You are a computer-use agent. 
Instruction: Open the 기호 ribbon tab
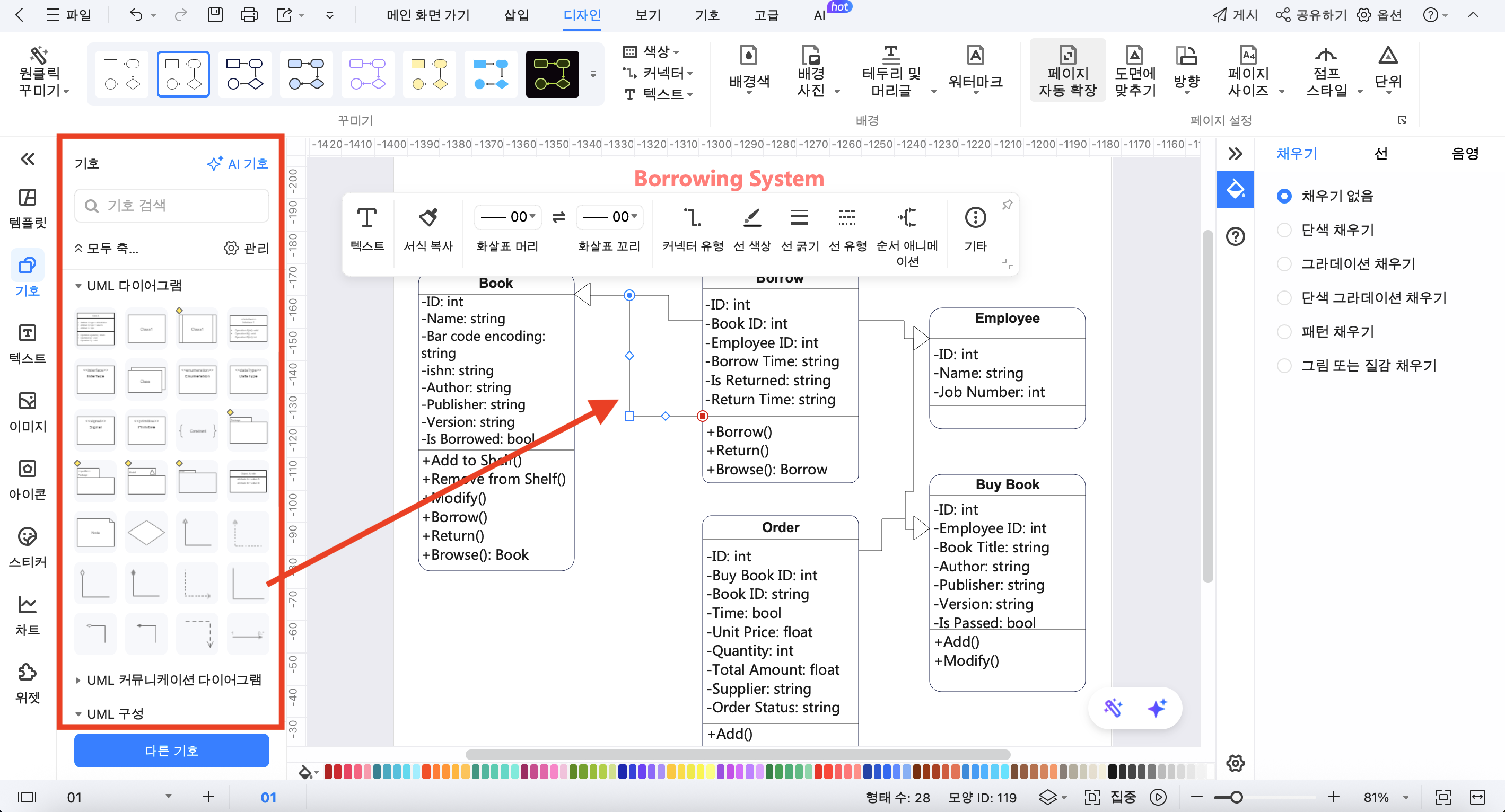pyautogui.click(x=707, y=15)
